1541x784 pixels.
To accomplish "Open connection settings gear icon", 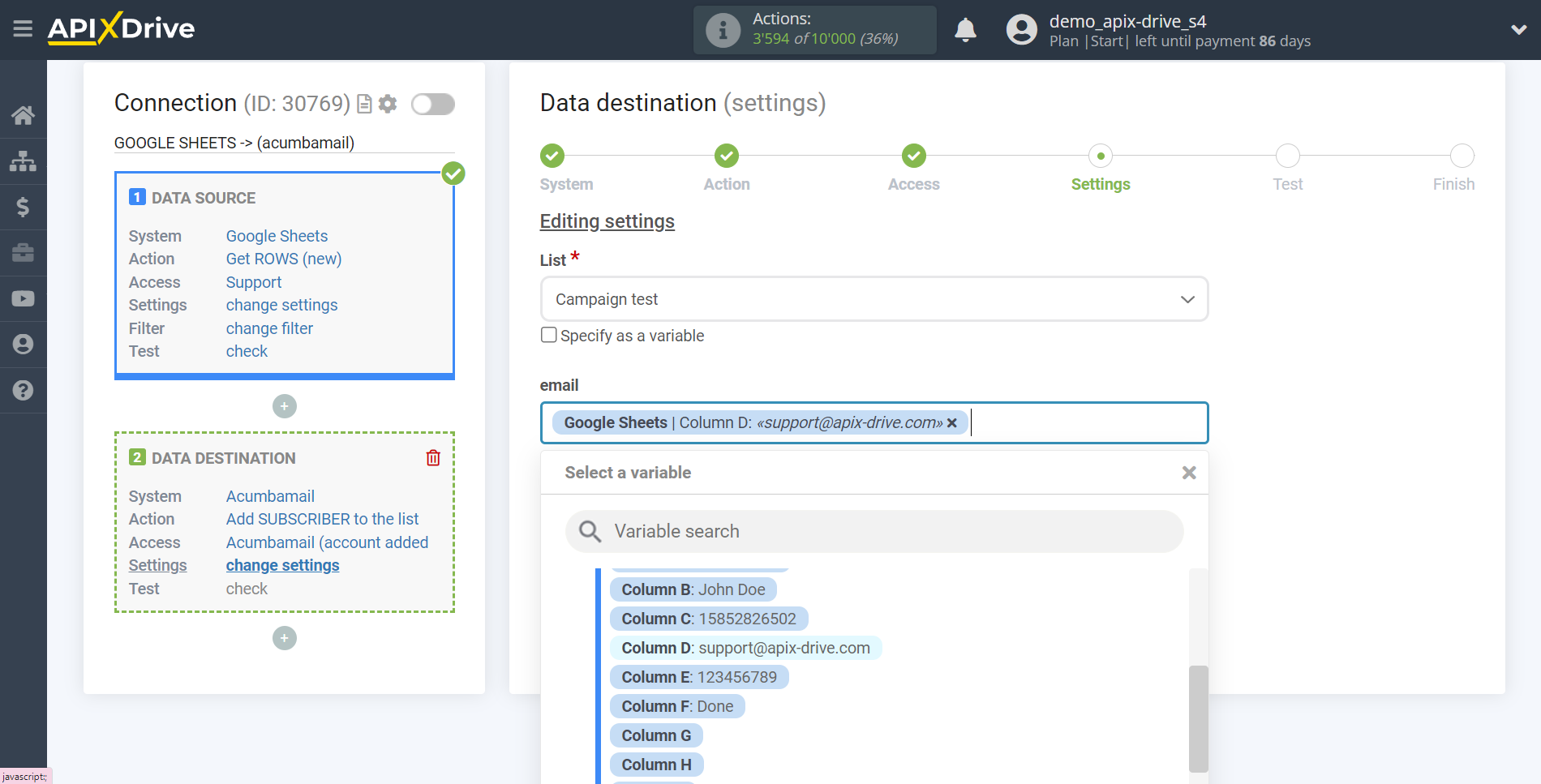I will 388,104.
